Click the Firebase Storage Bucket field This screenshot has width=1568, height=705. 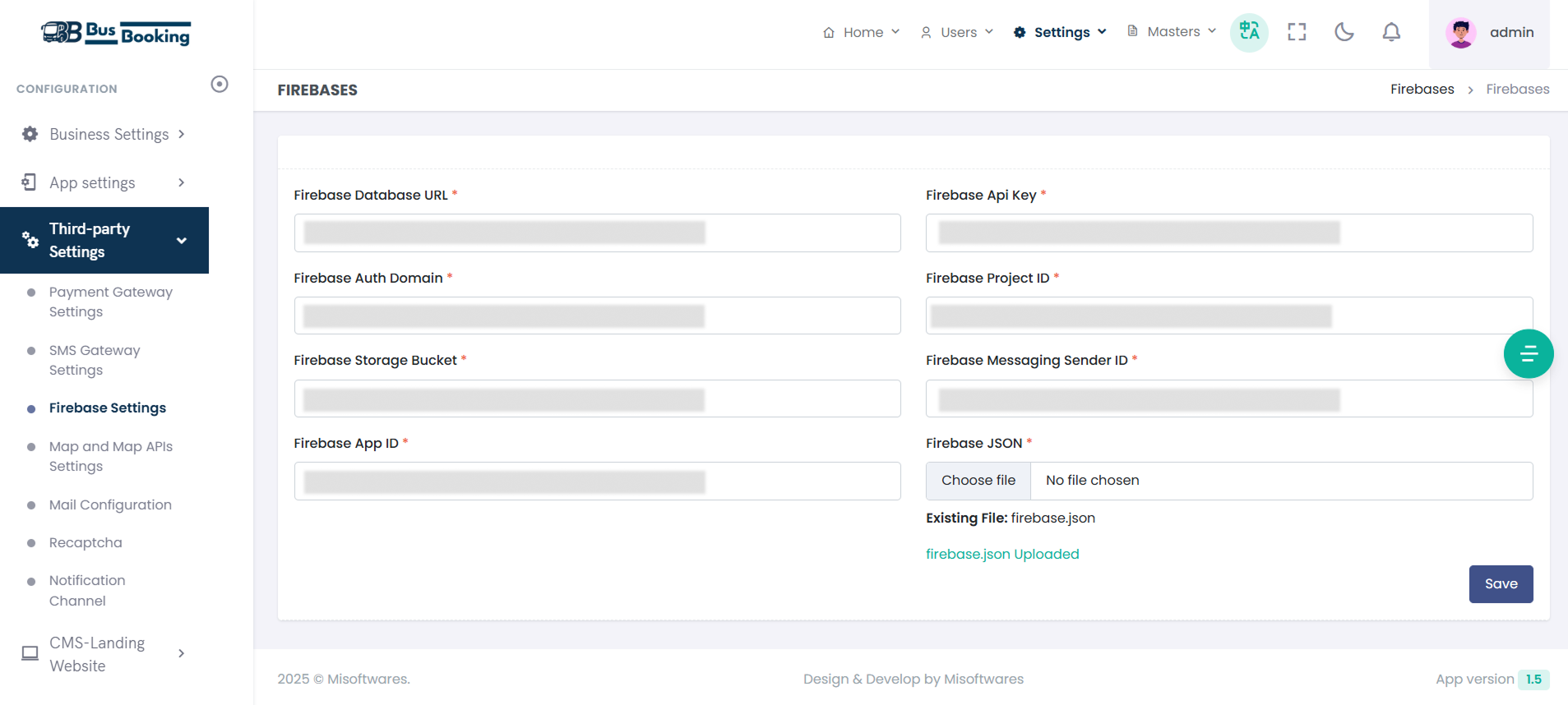tap(598, 399)
